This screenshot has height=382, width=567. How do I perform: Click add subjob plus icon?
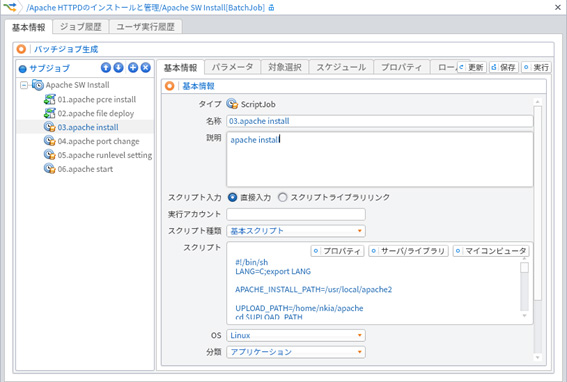(133, 67)
